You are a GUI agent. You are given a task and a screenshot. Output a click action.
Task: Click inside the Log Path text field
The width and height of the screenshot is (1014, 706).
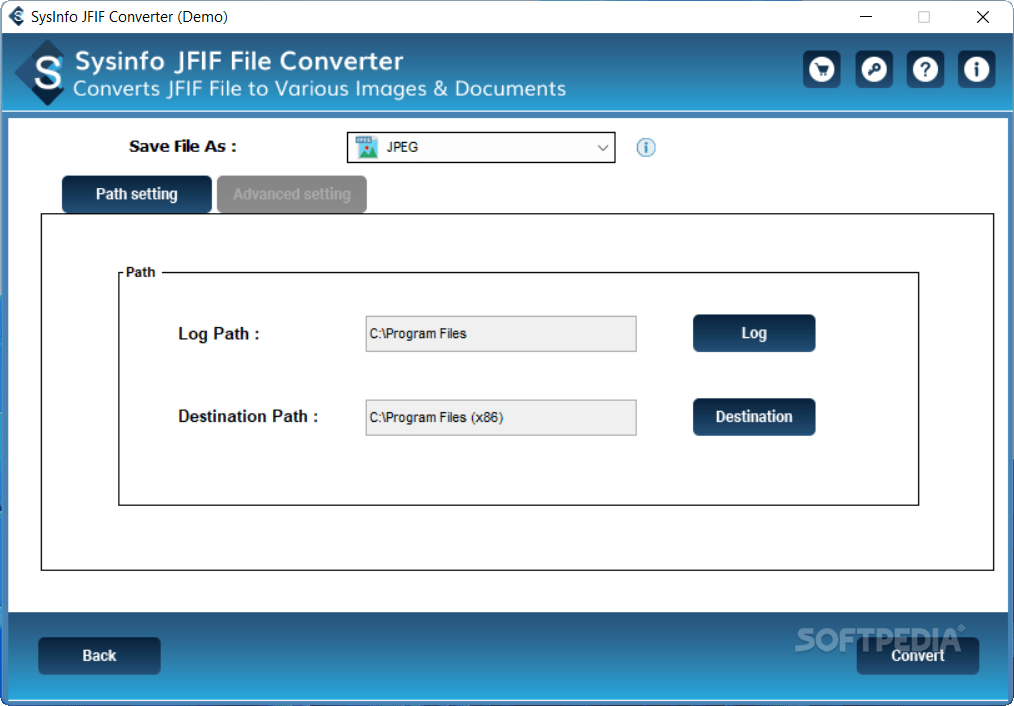(x=500, y=333)
